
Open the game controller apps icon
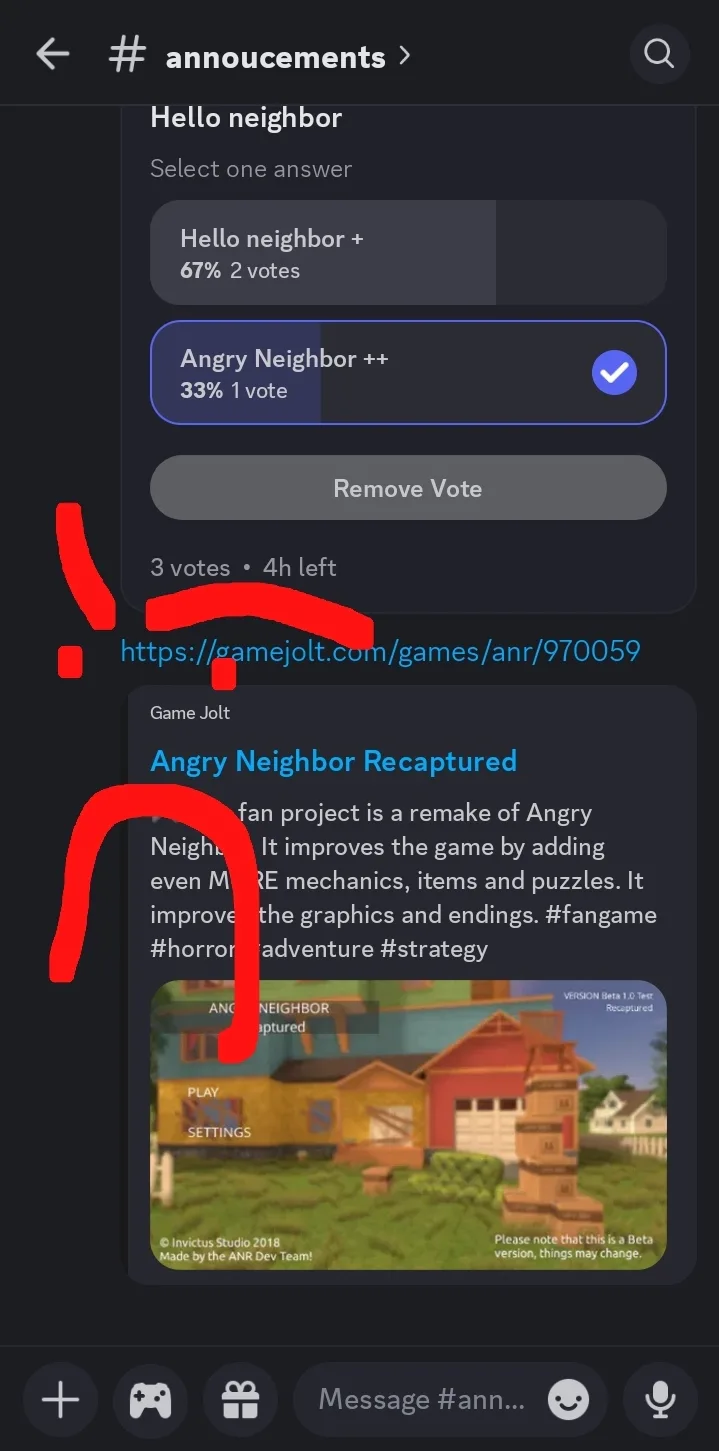point(150,1399)
